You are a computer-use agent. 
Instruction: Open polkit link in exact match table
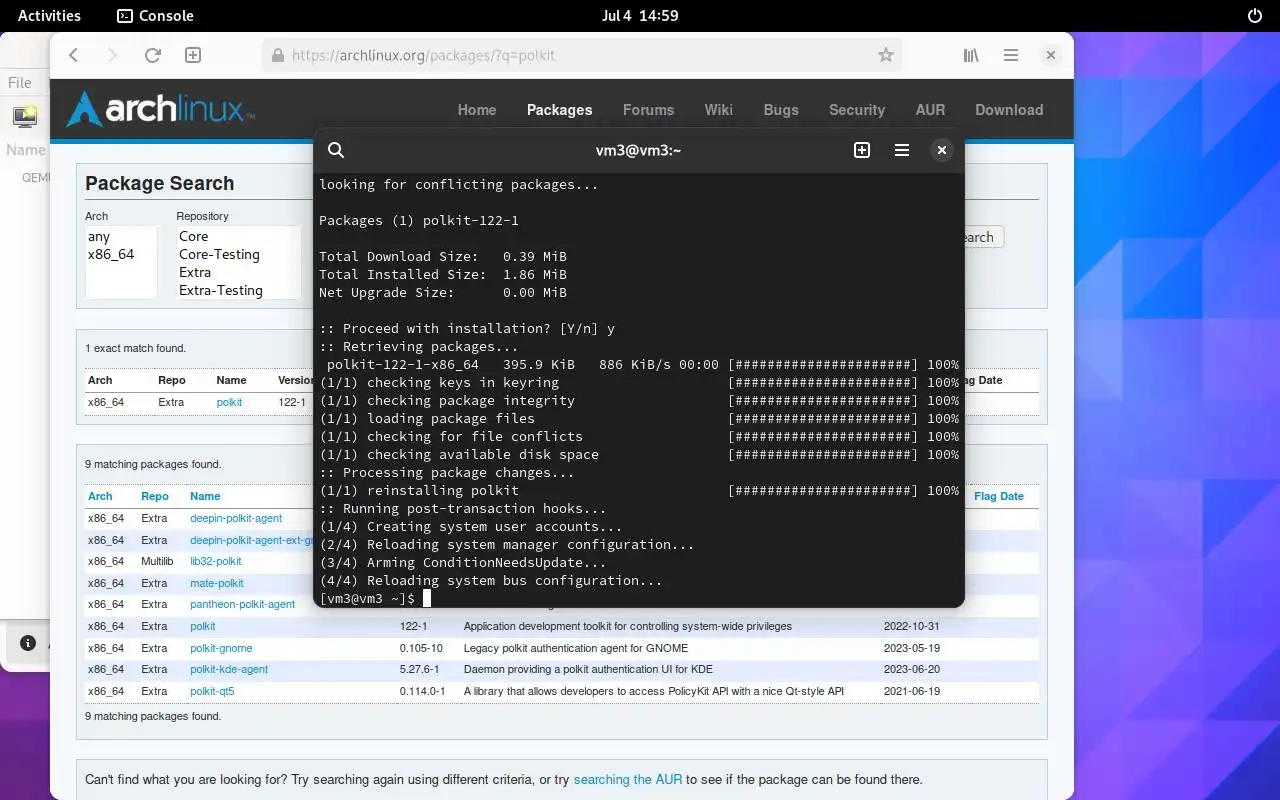tap(229, 402)
